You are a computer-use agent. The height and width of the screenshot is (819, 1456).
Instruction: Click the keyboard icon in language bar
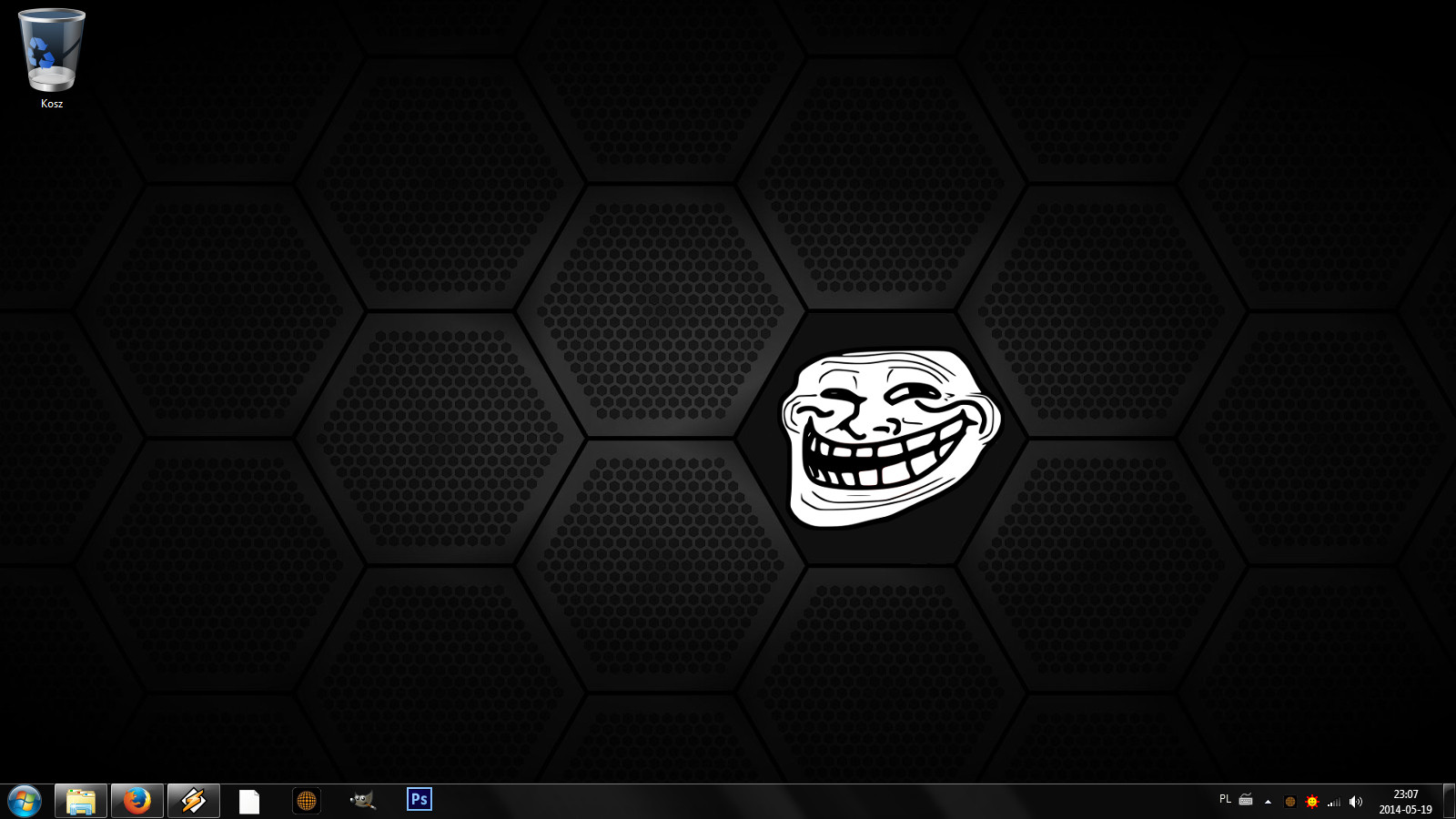1246,800
